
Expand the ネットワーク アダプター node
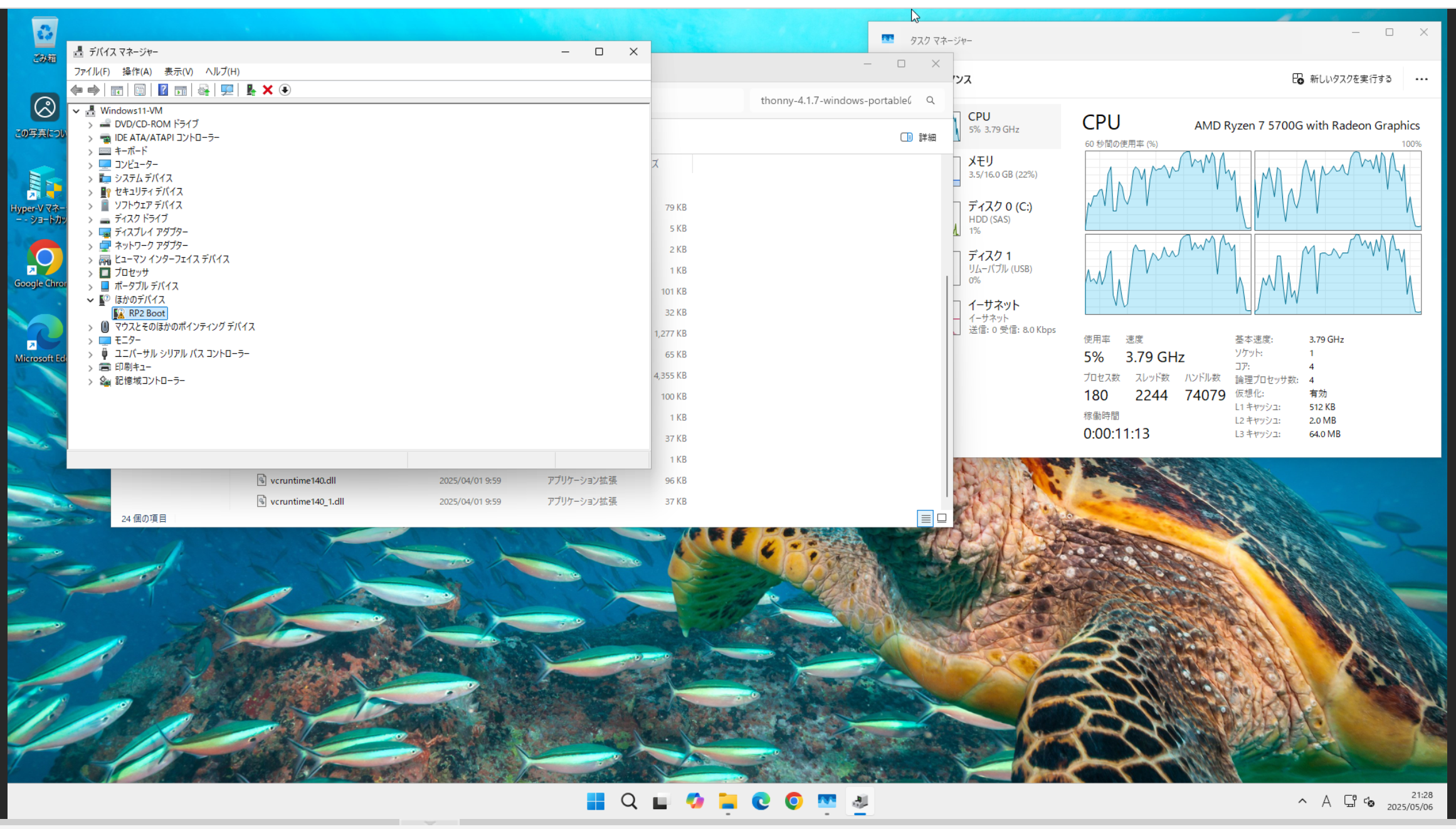(90, 246)
